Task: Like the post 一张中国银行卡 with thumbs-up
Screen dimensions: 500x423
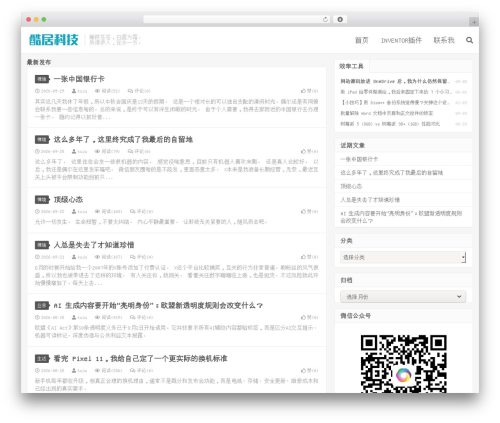Action: click(x=309, y=91)
